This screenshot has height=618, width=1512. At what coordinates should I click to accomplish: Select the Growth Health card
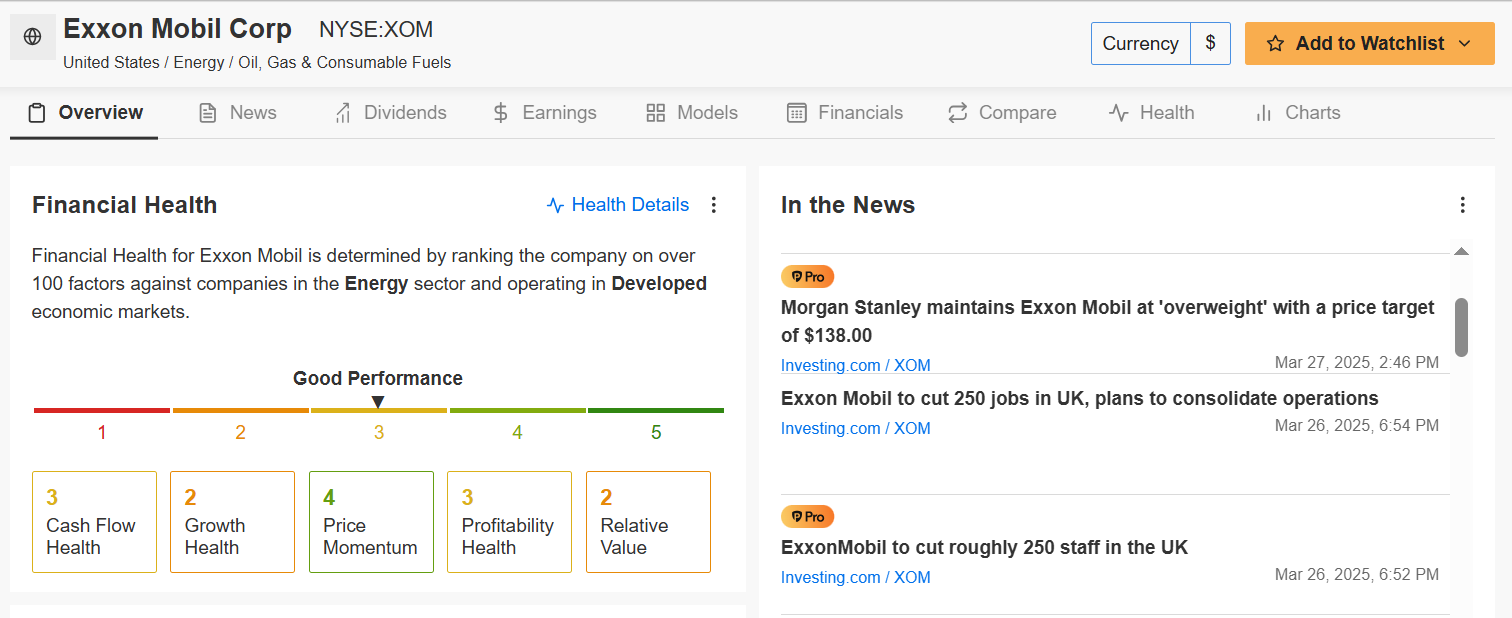tap(232, 522)
